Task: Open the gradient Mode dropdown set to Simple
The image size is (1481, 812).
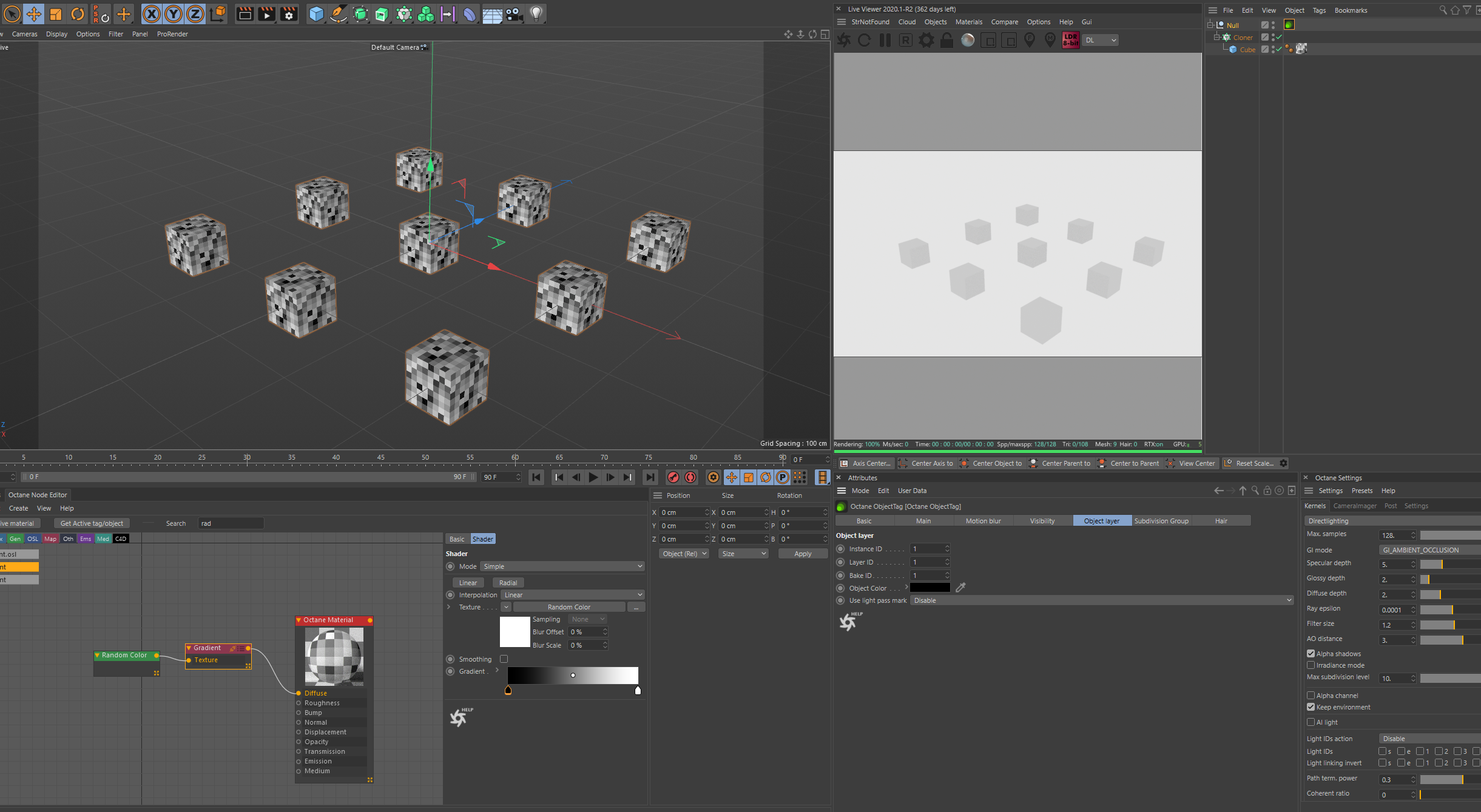Action: click(x=562, y=566)
